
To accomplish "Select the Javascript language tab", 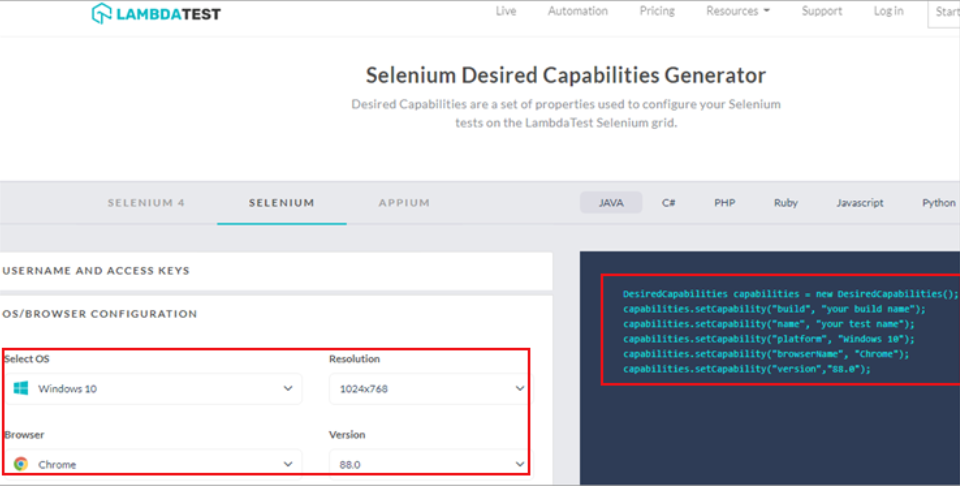I will coord(860,203).
